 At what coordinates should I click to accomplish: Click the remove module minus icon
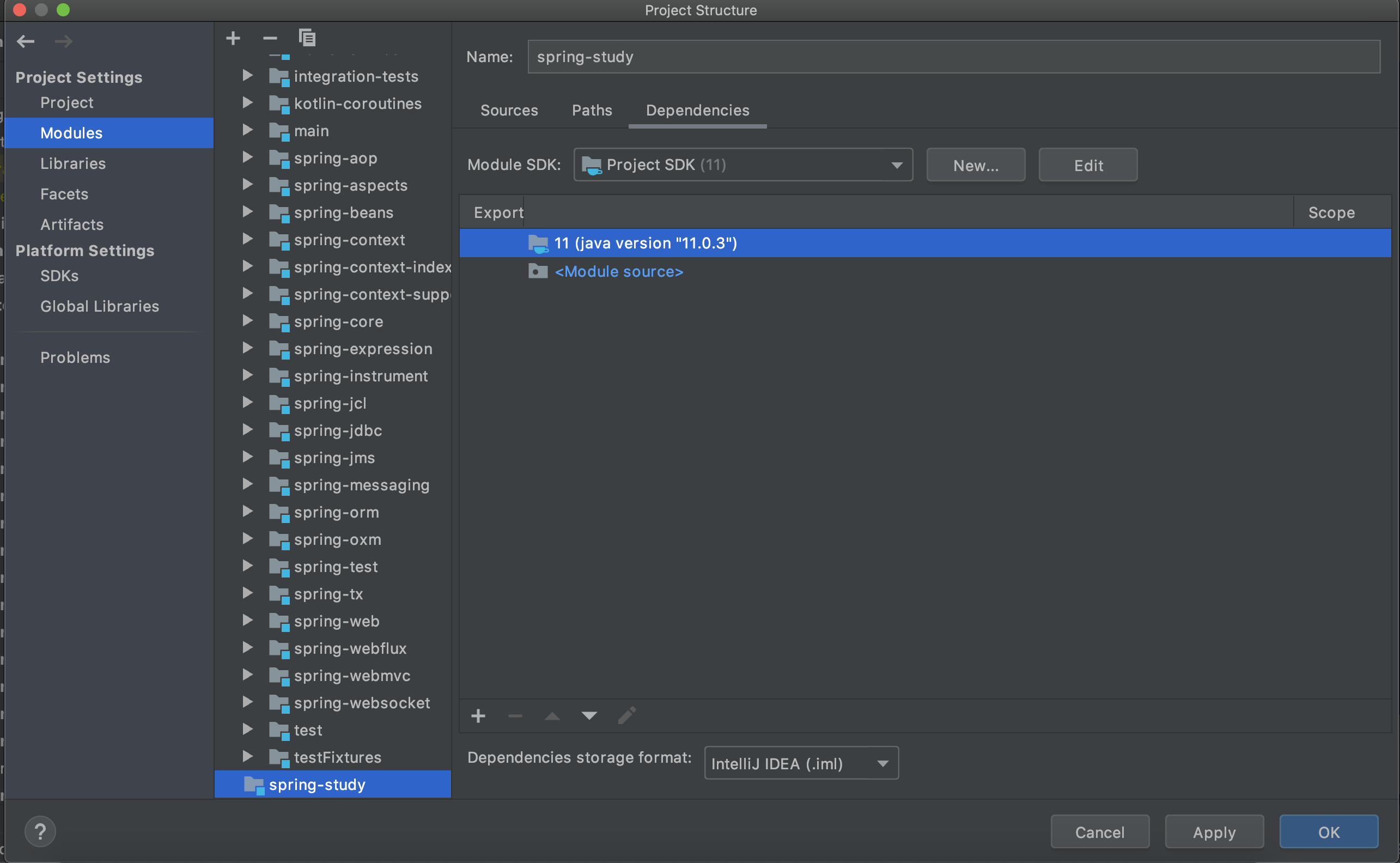[x=270, y=39]
